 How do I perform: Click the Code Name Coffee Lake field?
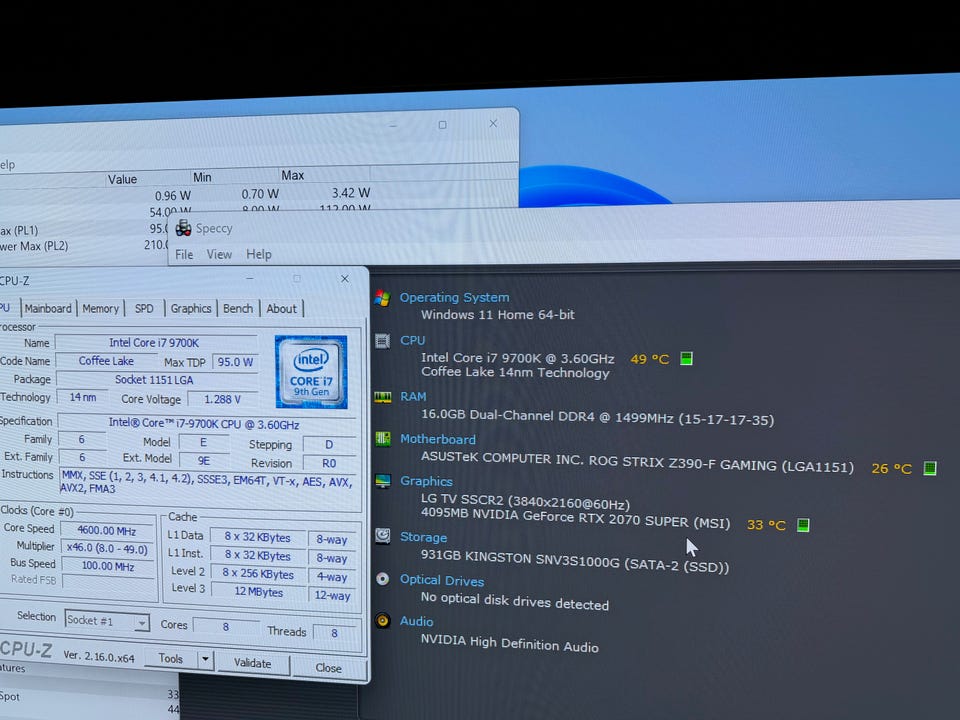click(x=106, y=361)
